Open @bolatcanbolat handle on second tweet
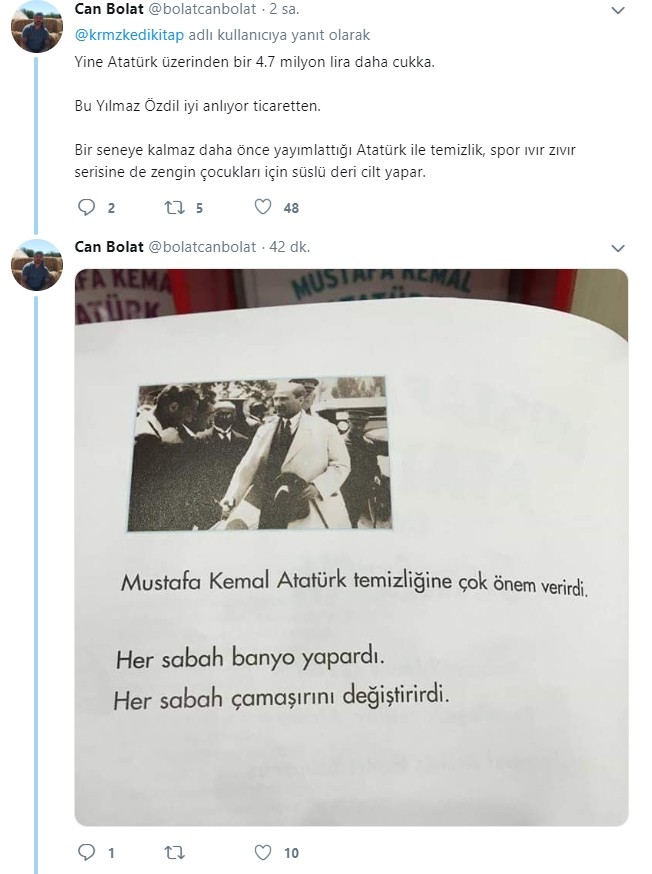Screen dimensions: 652x874 click(x=202, y=246)
